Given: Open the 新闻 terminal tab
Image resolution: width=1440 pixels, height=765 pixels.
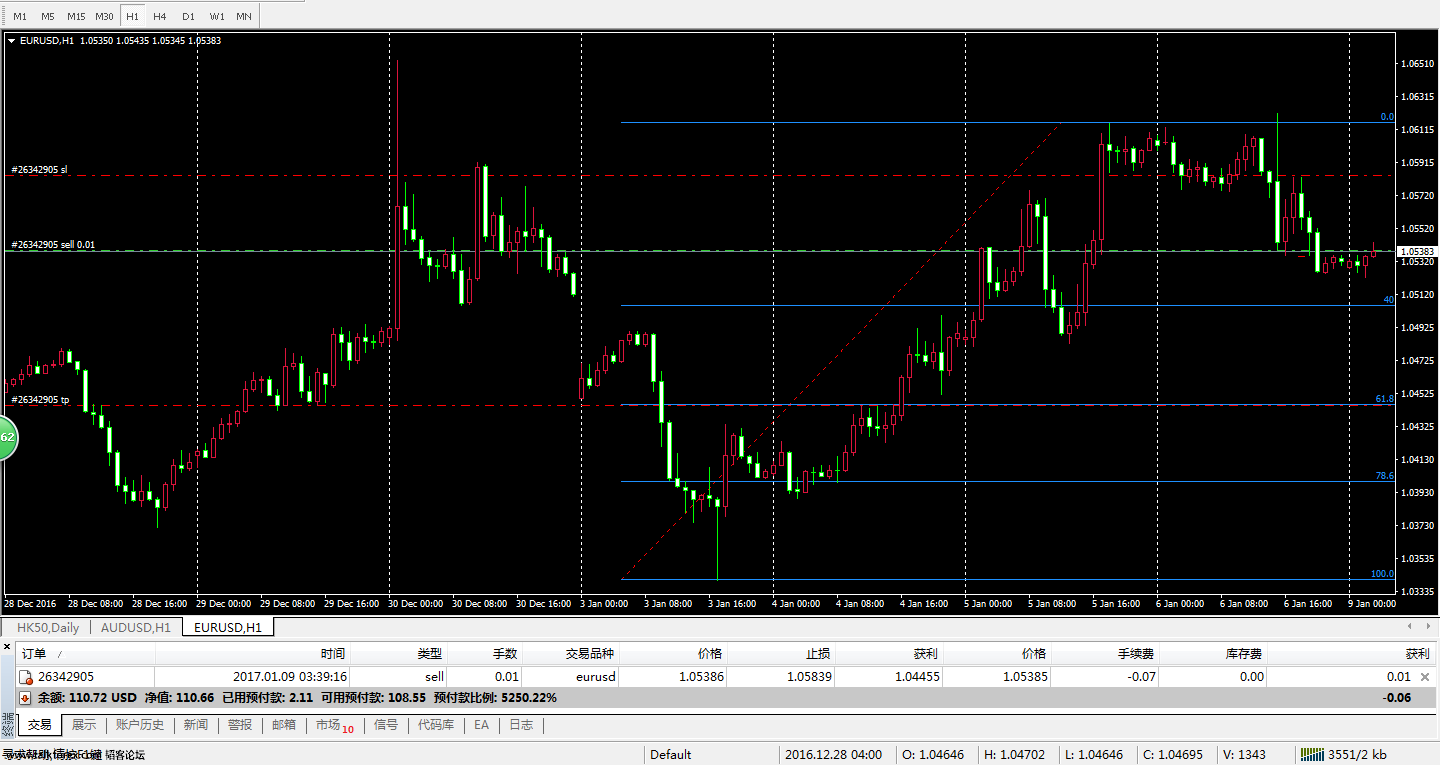Looking at the screenshot, I should tap(196, 725).
